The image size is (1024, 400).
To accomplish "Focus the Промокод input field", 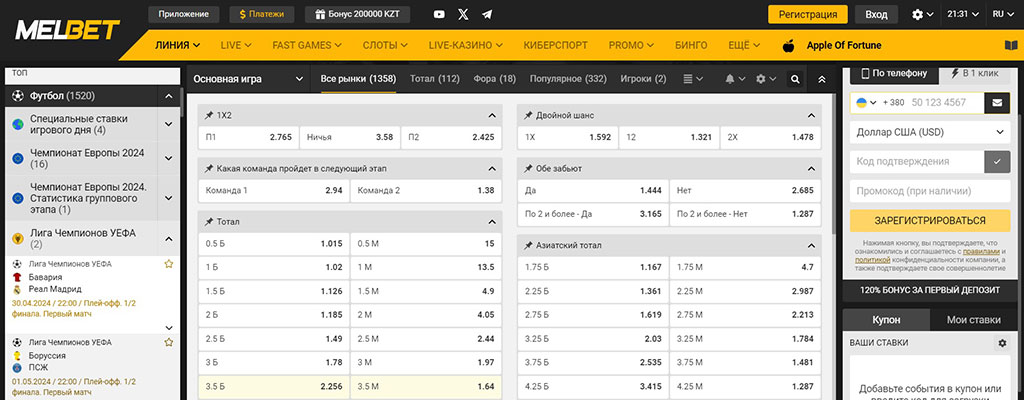I will [930, 192].
